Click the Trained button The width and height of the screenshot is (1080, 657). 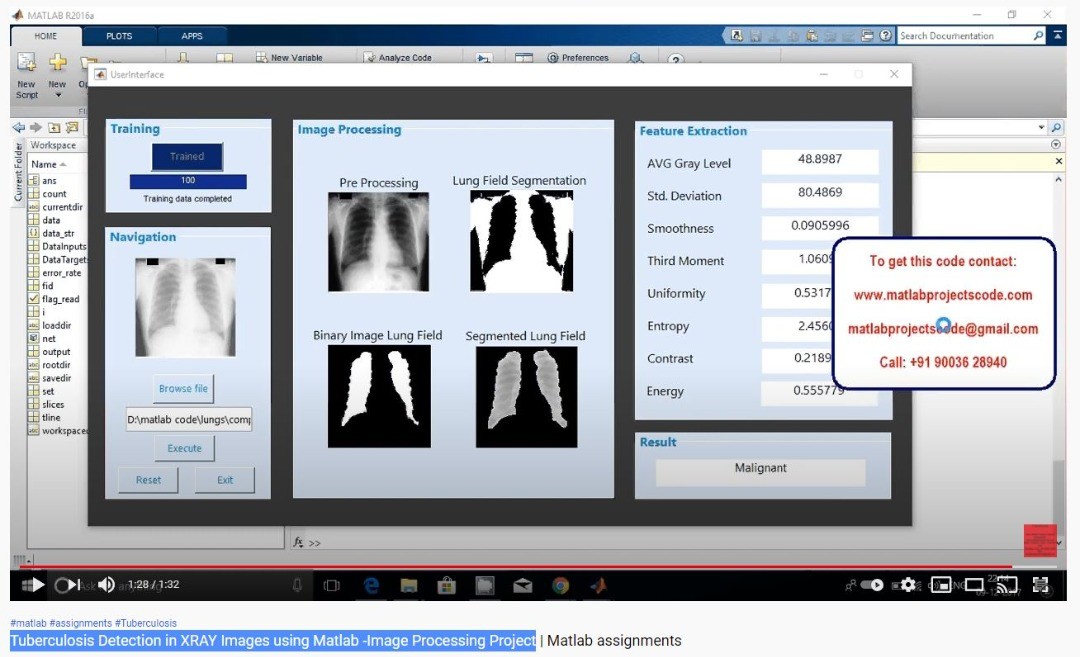point(187,156)
